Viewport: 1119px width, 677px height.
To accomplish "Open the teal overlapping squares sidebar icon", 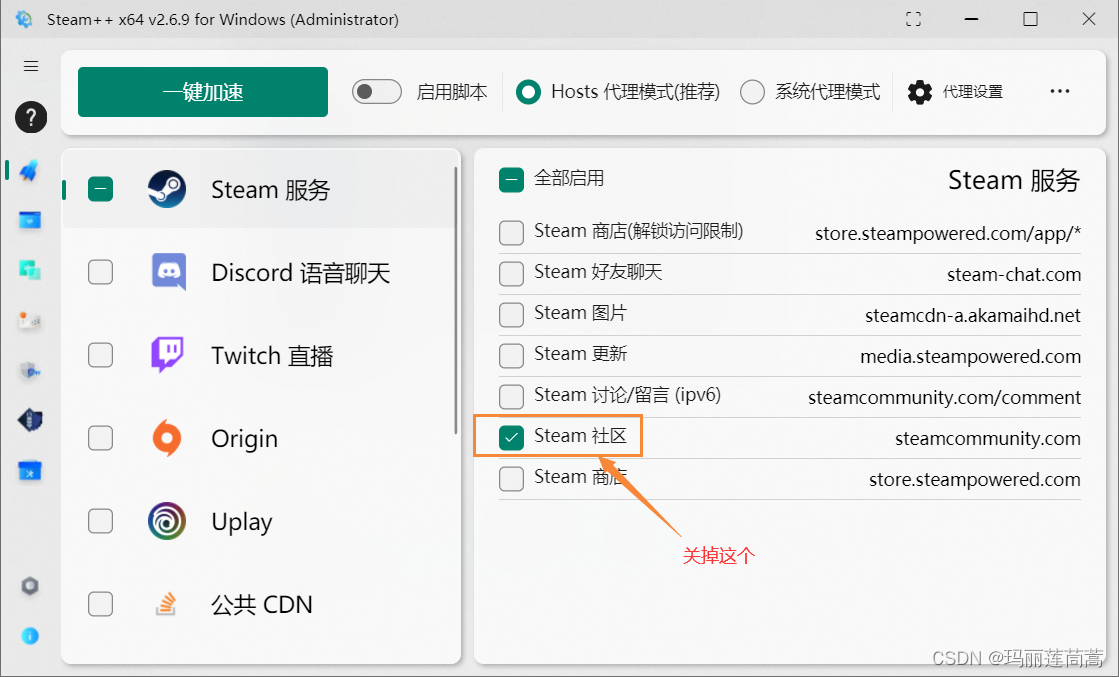I will tap(29, 270).
